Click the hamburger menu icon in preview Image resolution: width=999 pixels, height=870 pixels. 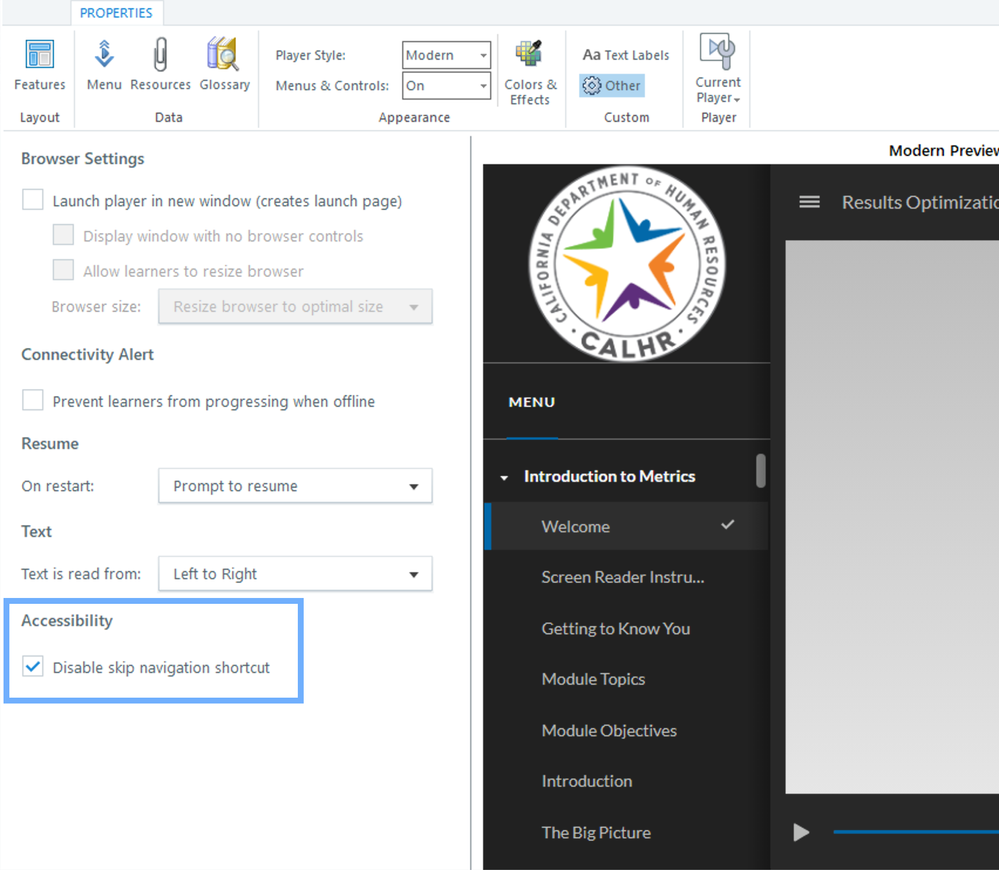809,202
